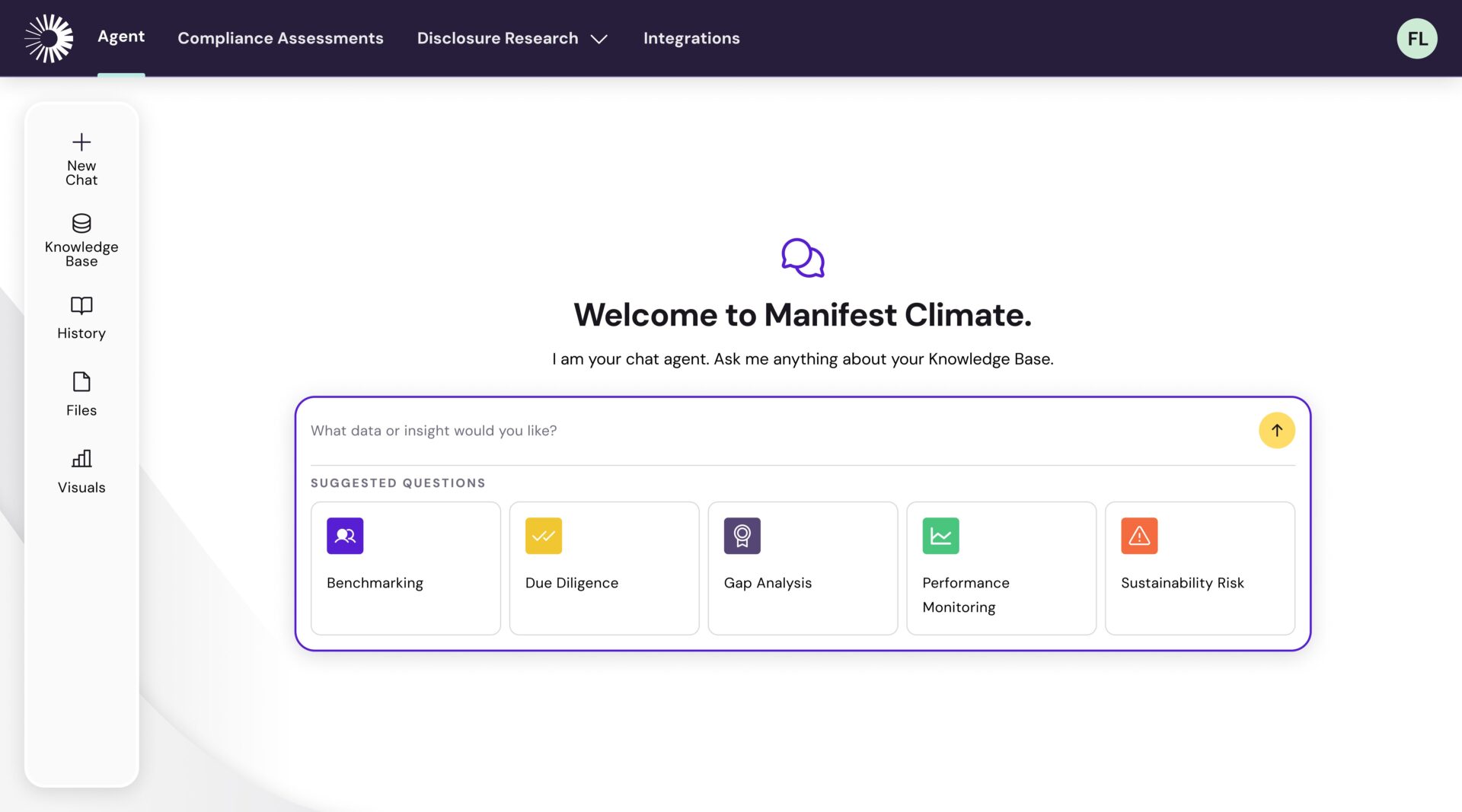This screenshot has height=812, width=1462.
Task: Select the Benchmarking suggestion icon
Action: [344, 536]
